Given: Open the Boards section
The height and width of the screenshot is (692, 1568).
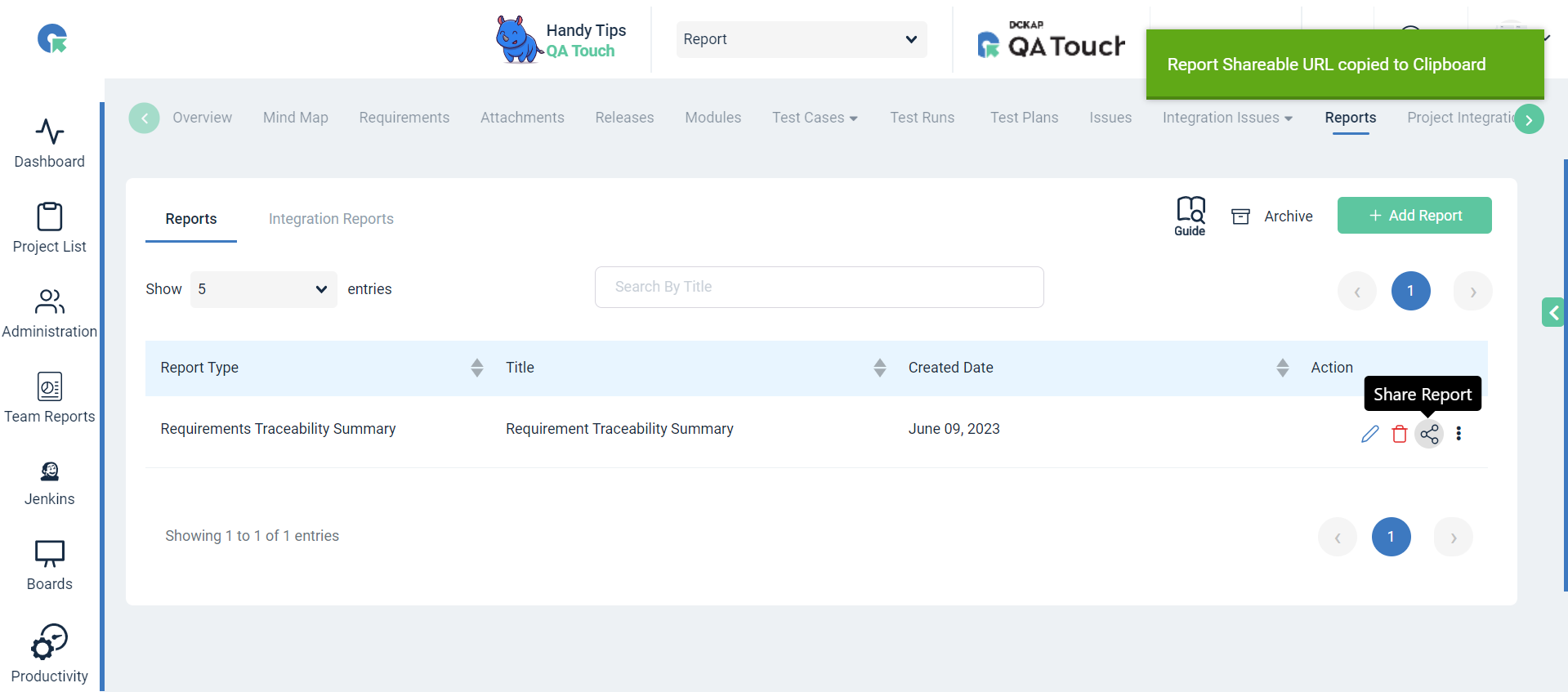Looking at the screenshot, I should pos(50,565).
